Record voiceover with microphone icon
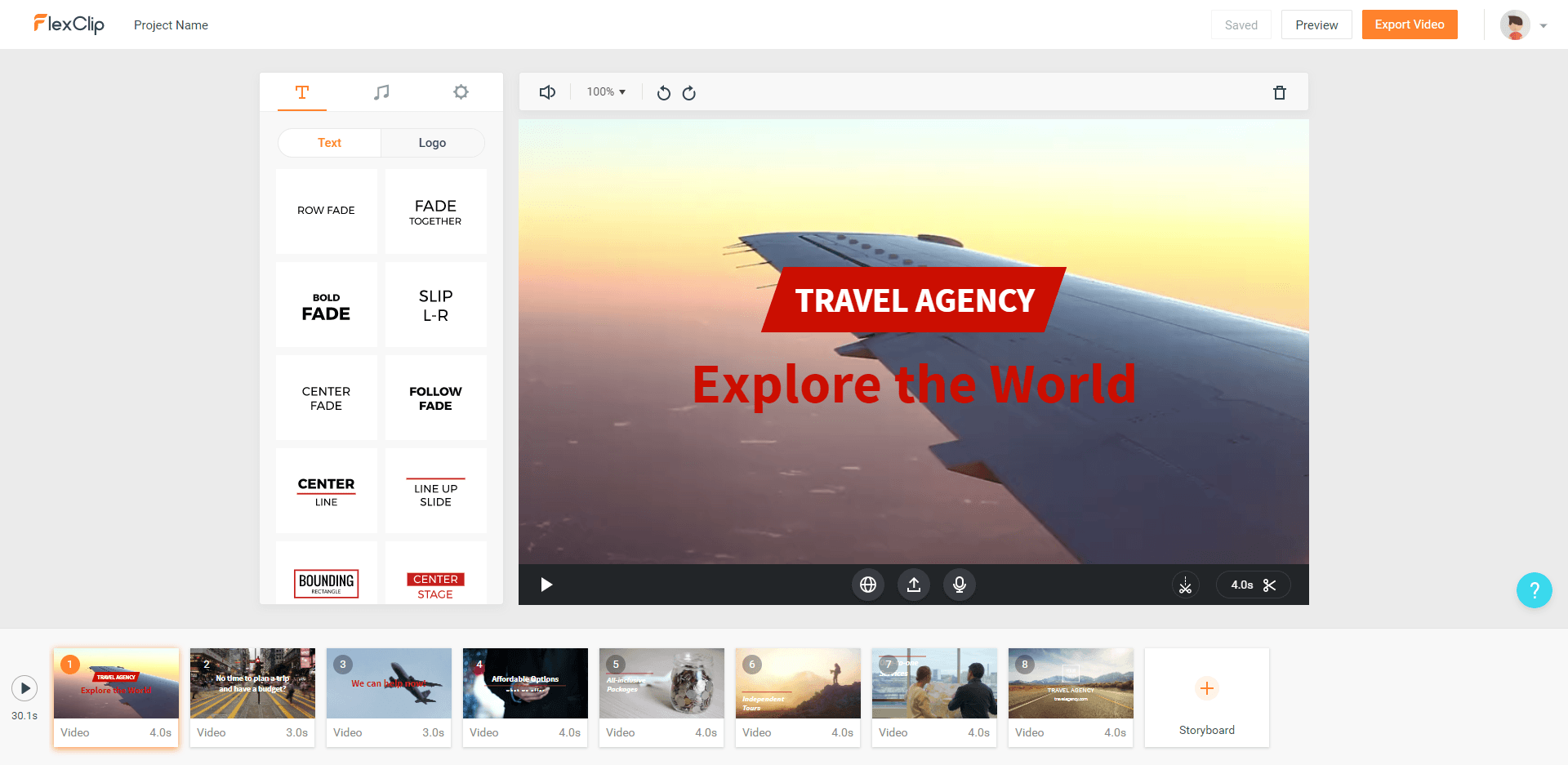The height and width of the screenshot is (765, 1568). (x=960, y=585)
